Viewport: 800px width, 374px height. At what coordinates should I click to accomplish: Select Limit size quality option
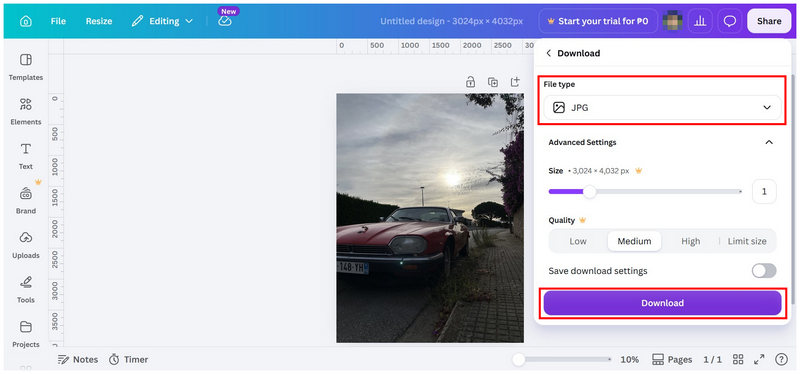747,241
